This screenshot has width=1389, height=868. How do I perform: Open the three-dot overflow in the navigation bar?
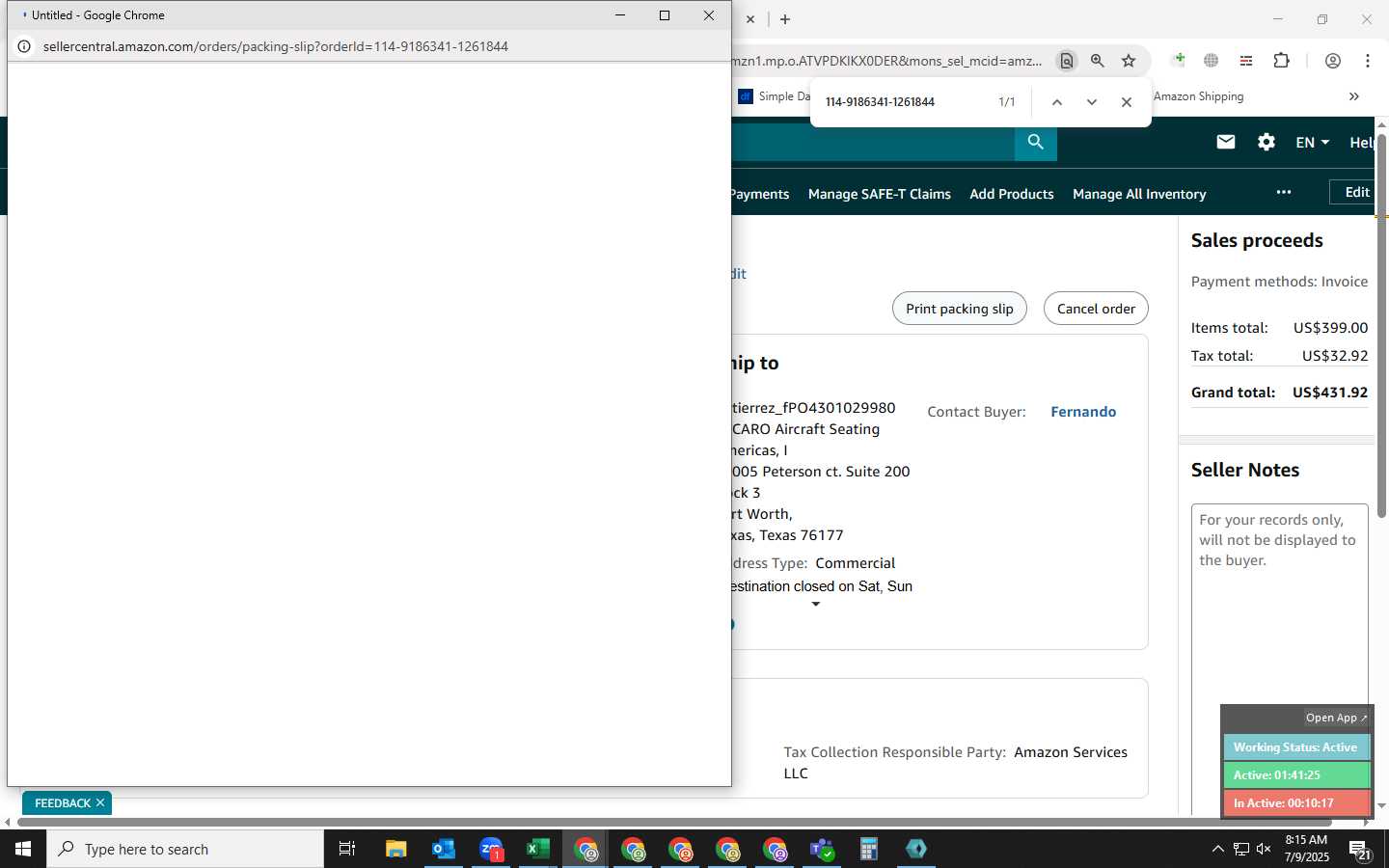(1284, 192)
